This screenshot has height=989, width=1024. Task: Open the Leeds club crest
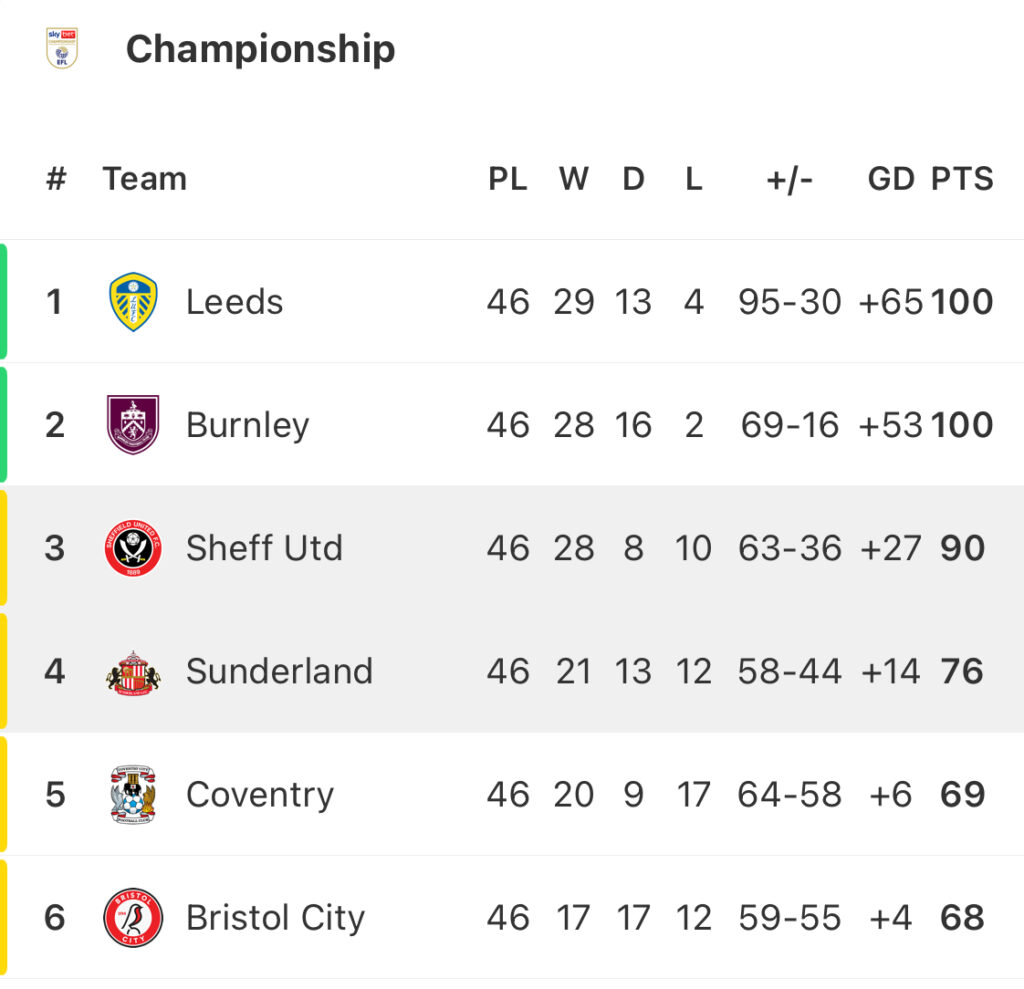pyautogui.click(x=133, y=302)
